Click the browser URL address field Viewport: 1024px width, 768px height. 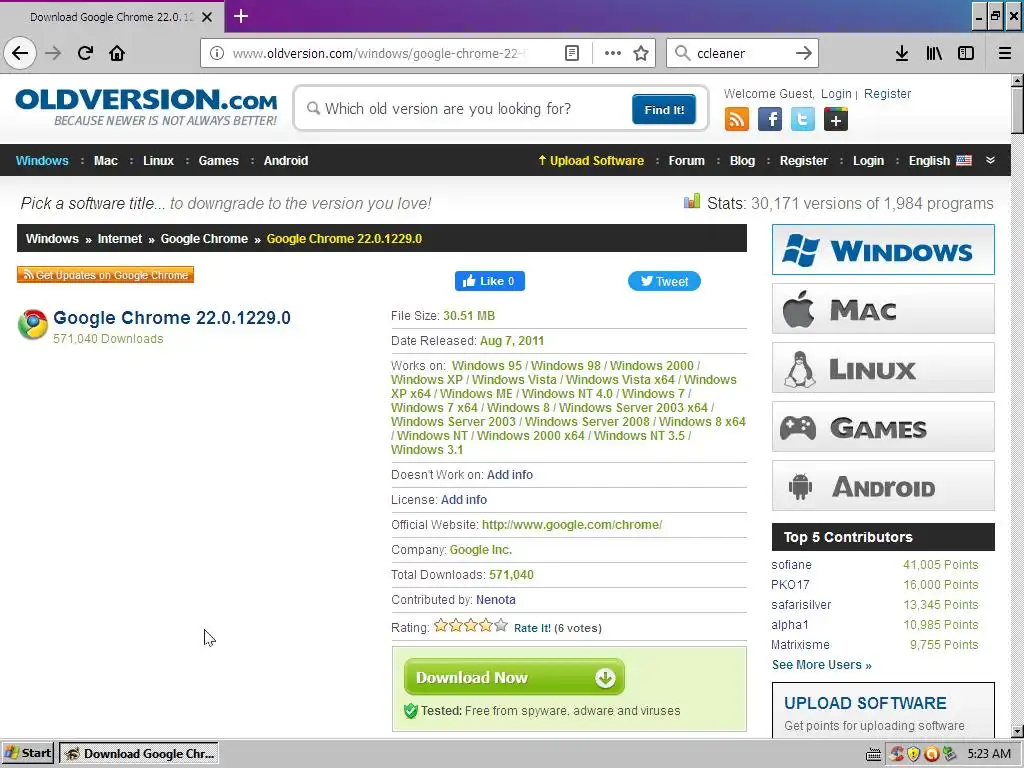click(x=379, y=53)
